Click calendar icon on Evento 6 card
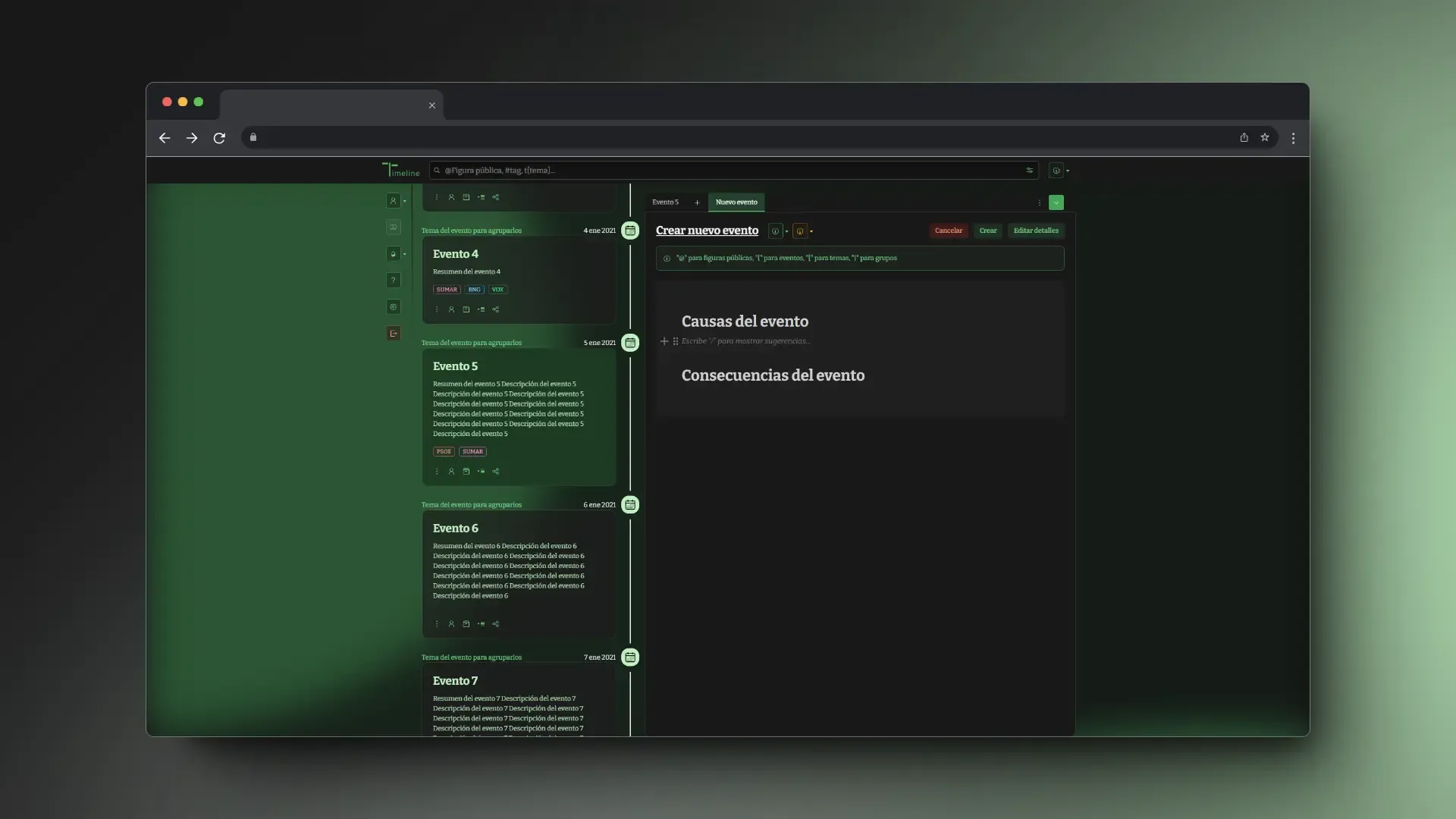The width and height of the screenshot is (1456, 819). tap(466, 624)
